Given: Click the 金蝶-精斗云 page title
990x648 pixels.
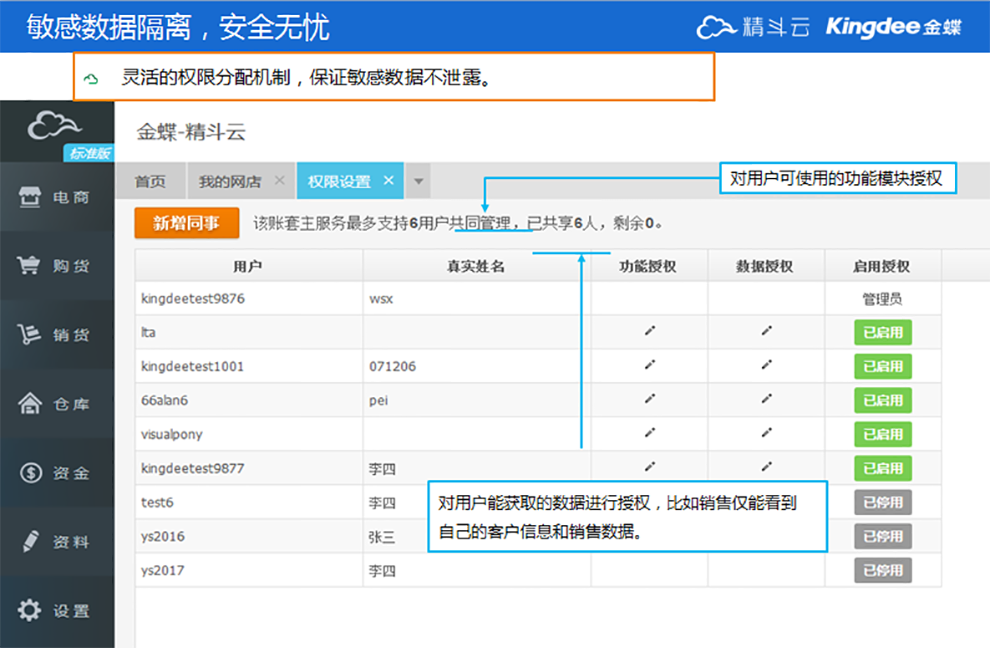Looking at the screenshot, I should coord(191,132).
